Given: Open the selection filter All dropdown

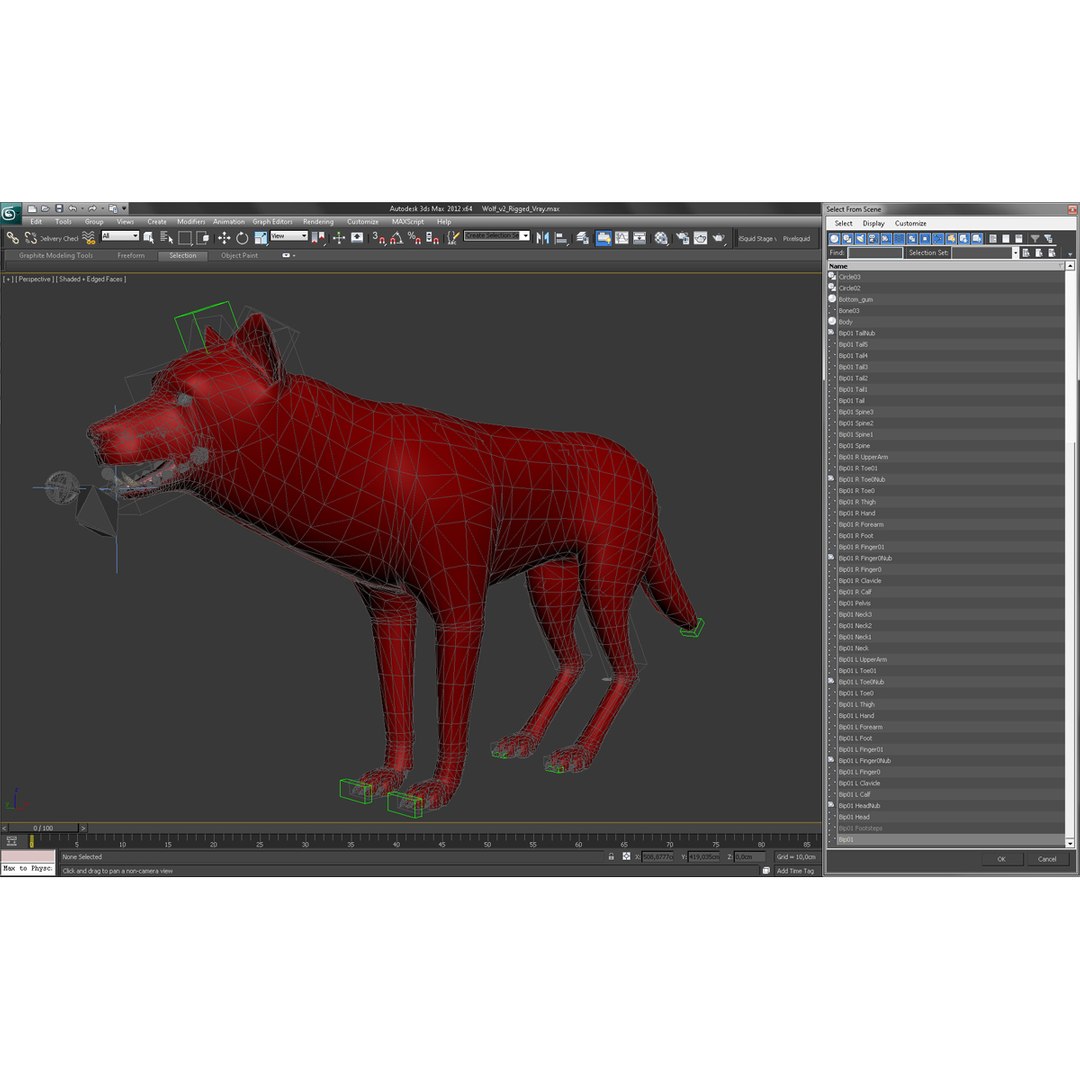Looking at the screenshot, I should (120, 236).
